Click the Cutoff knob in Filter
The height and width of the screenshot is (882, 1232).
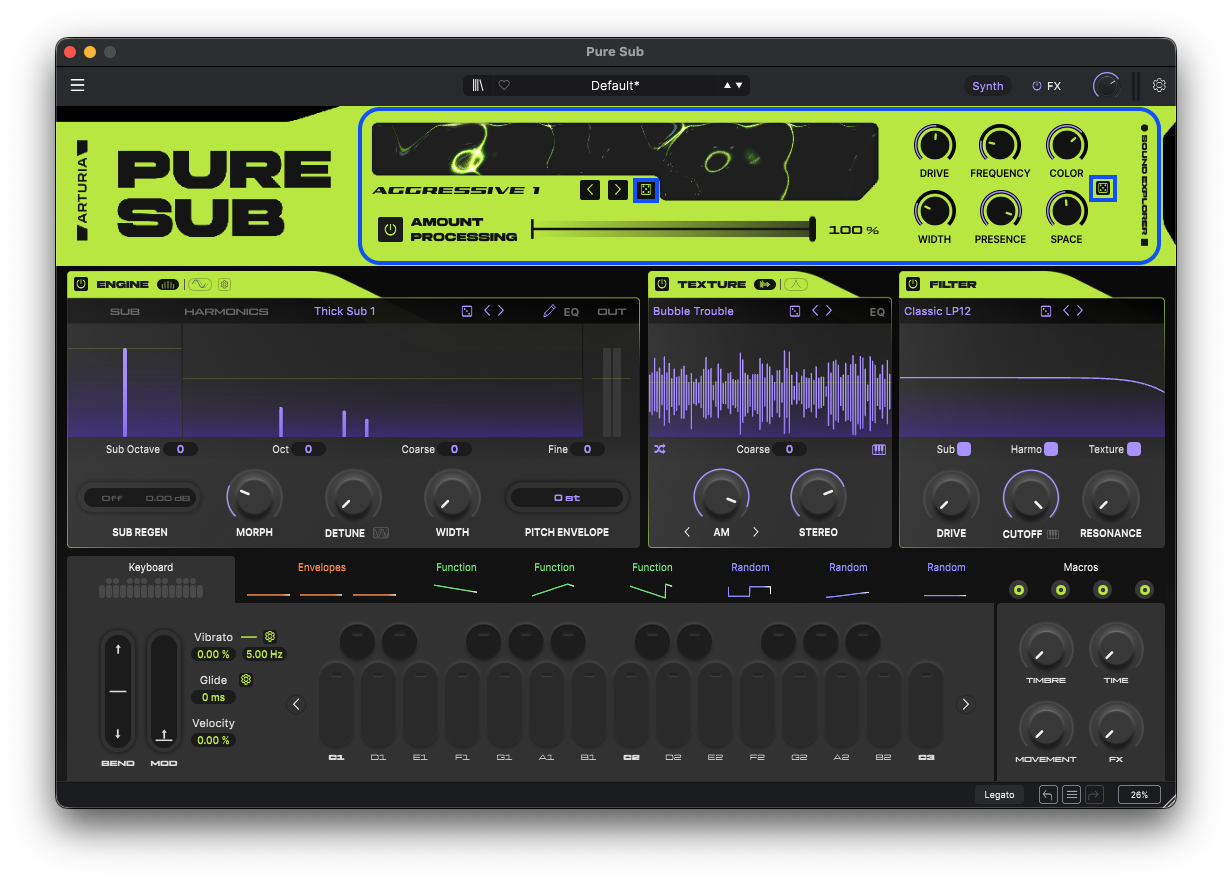point(1031,495)
